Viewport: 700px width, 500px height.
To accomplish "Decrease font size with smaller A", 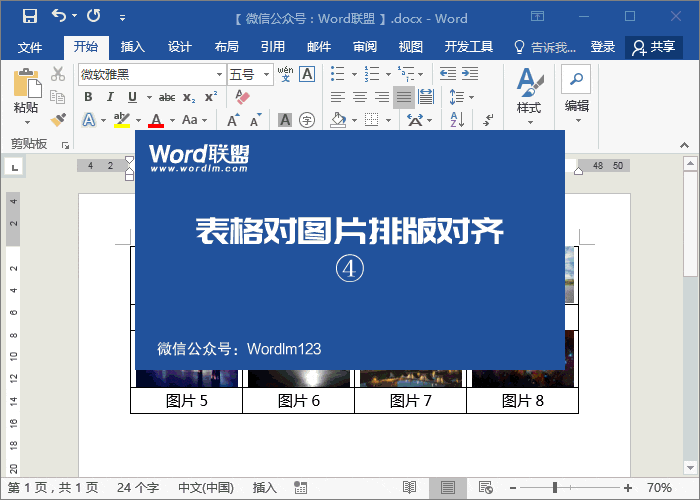I will [x=255, y=120].
